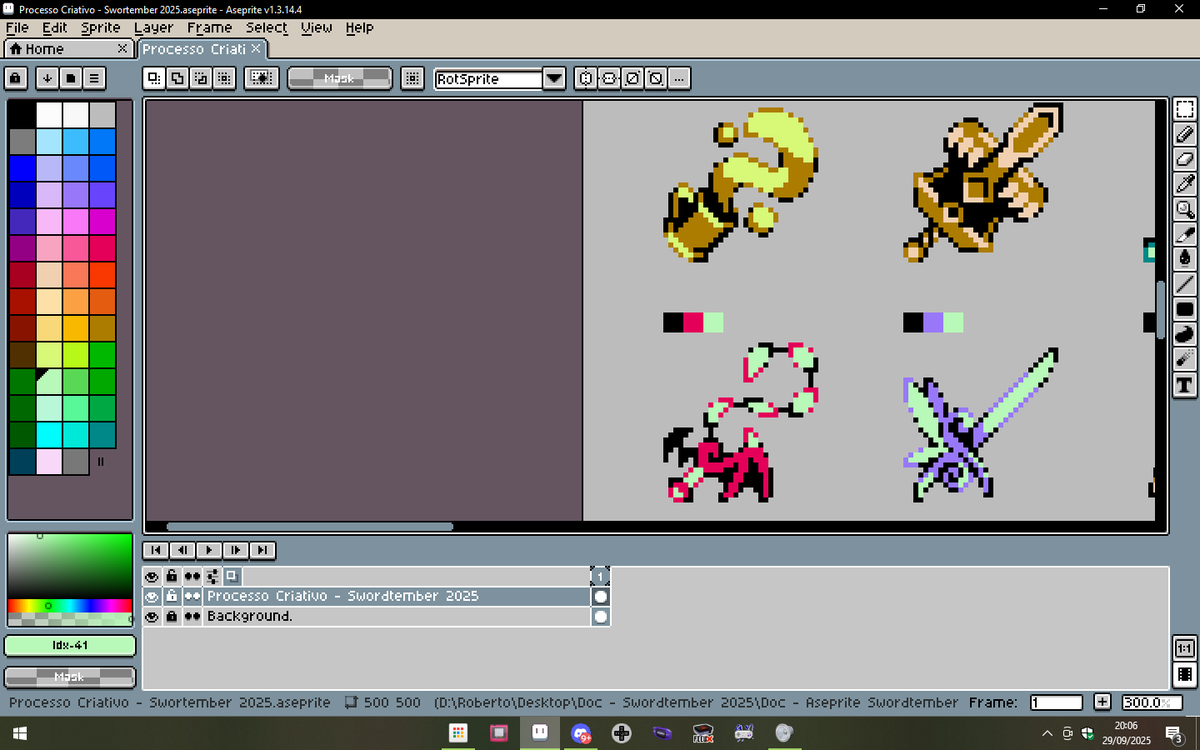This screenshot has height=750, width=1200.
Task: Select the Eyedropper tool
Action: pyautogui.click(x=1184, y=184)
